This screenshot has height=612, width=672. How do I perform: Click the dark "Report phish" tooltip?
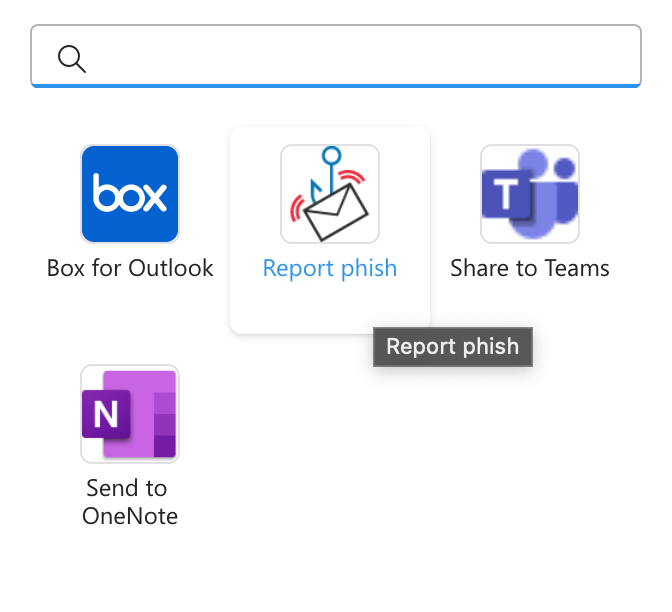[x=453, y=347]
